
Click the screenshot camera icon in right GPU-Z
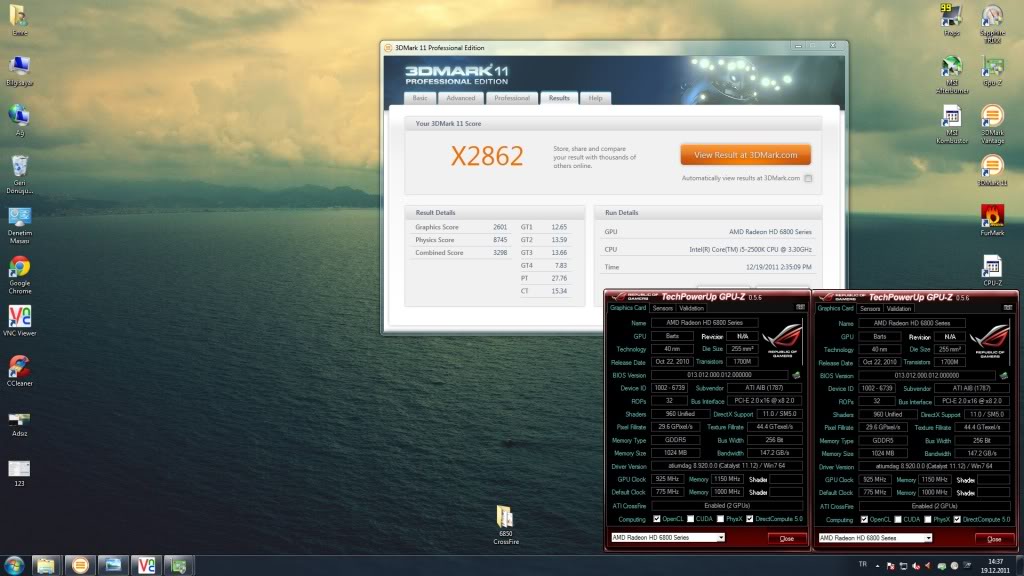click(1006, 308)
